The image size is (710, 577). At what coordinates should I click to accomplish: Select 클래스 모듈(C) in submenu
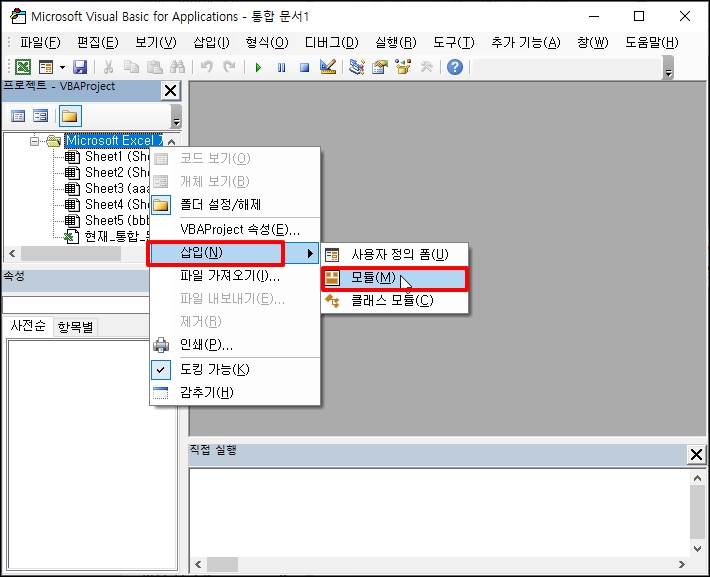coord(394,301)
